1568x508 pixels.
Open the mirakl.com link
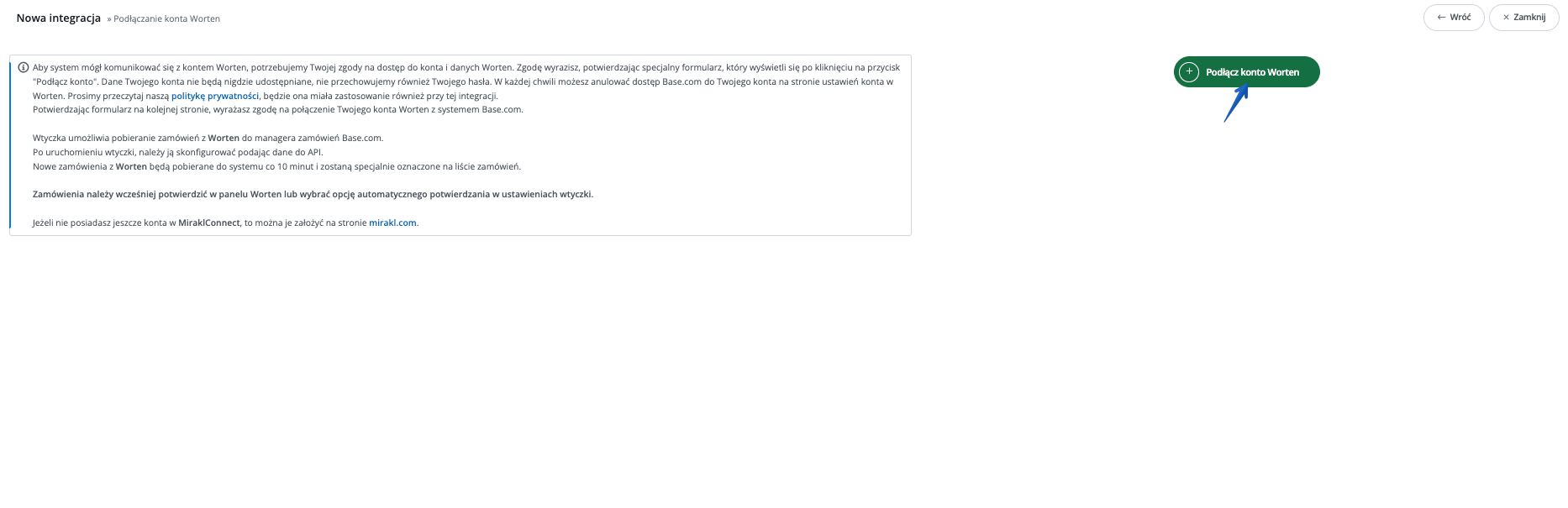[x=392, y=223]
